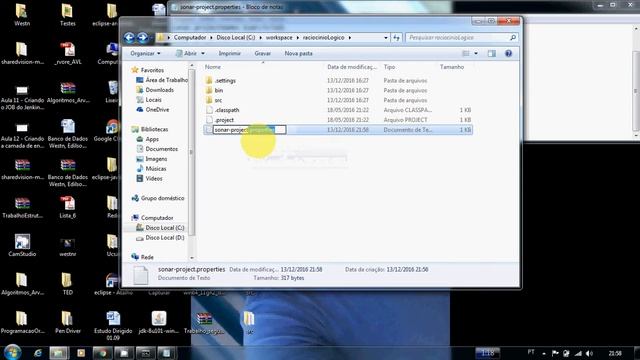Click the network signal tray icon
Screen dimensions: 640x360
tap(578, 353)
